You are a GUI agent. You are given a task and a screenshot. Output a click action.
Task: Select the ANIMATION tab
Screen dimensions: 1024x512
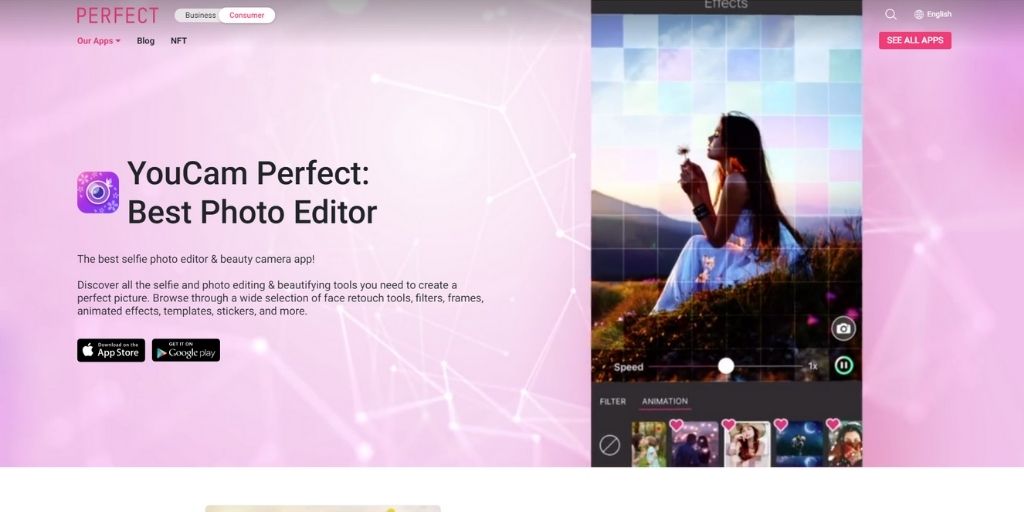(665, 402)
